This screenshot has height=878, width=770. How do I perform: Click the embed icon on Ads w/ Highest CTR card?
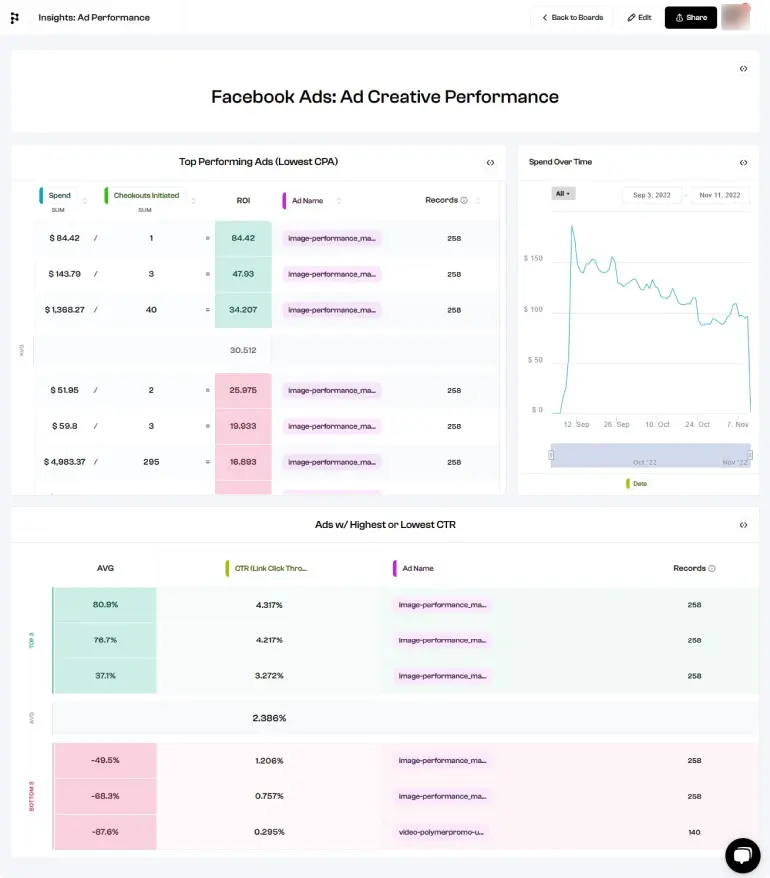pos(743,523)
